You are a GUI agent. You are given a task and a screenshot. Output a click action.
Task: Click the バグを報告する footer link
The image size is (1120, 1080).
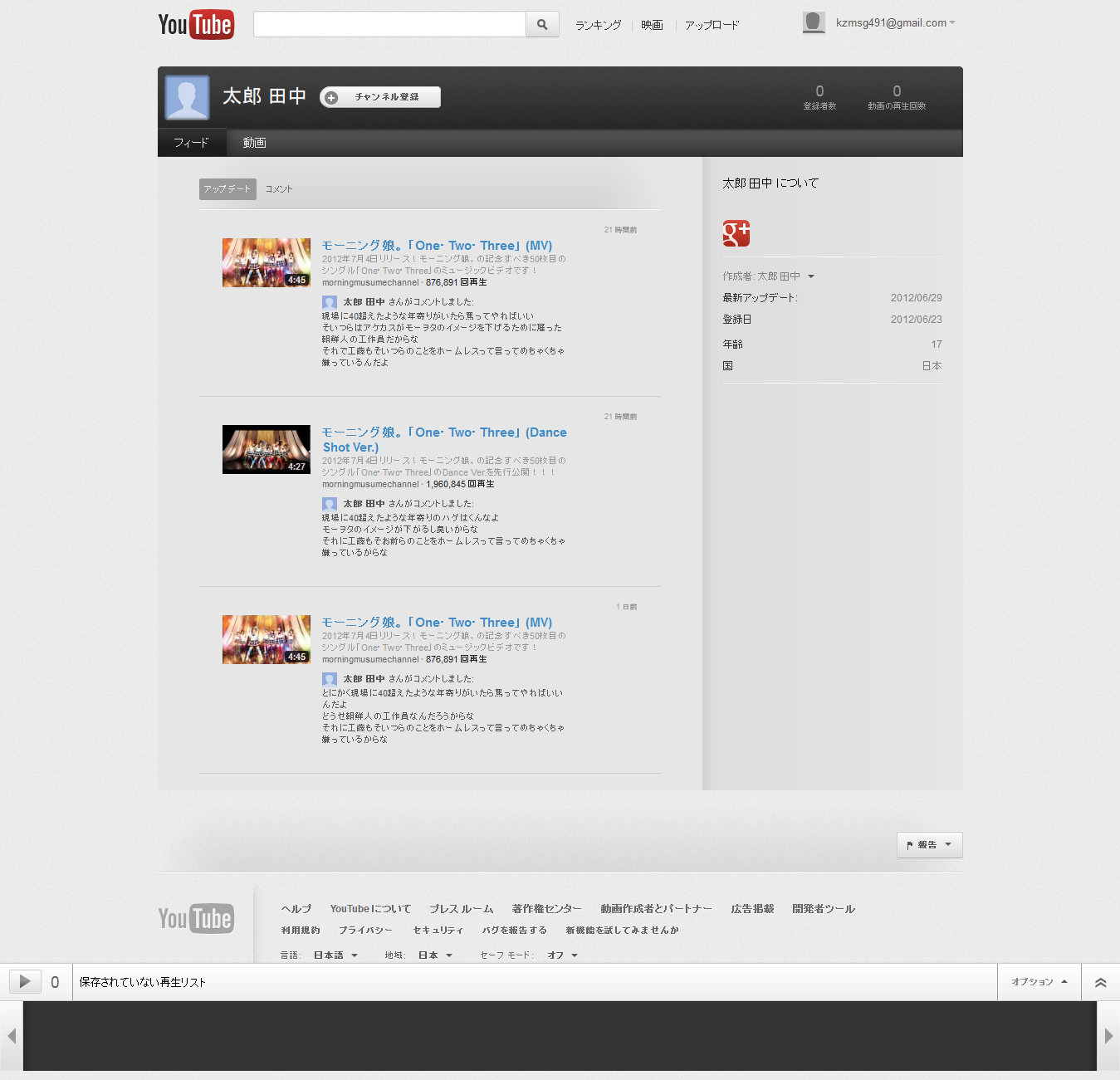(515, 931)
